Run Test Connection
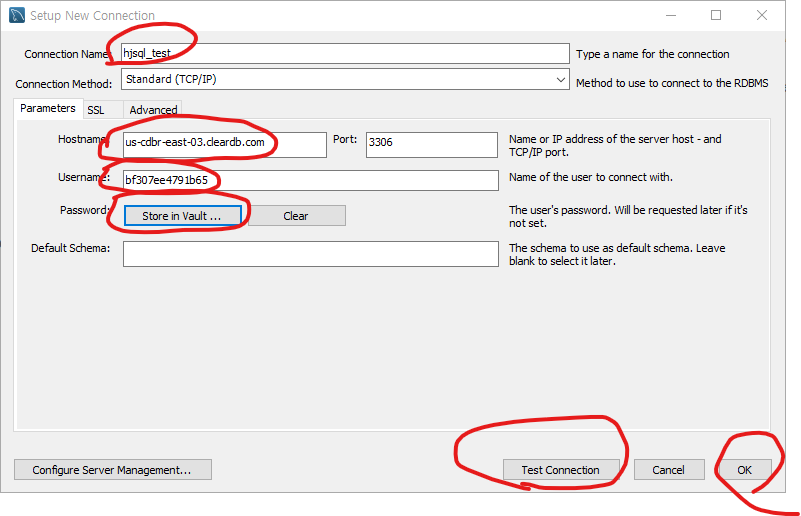This screenshot has width=801, height=516. click(x=561, y=470)
